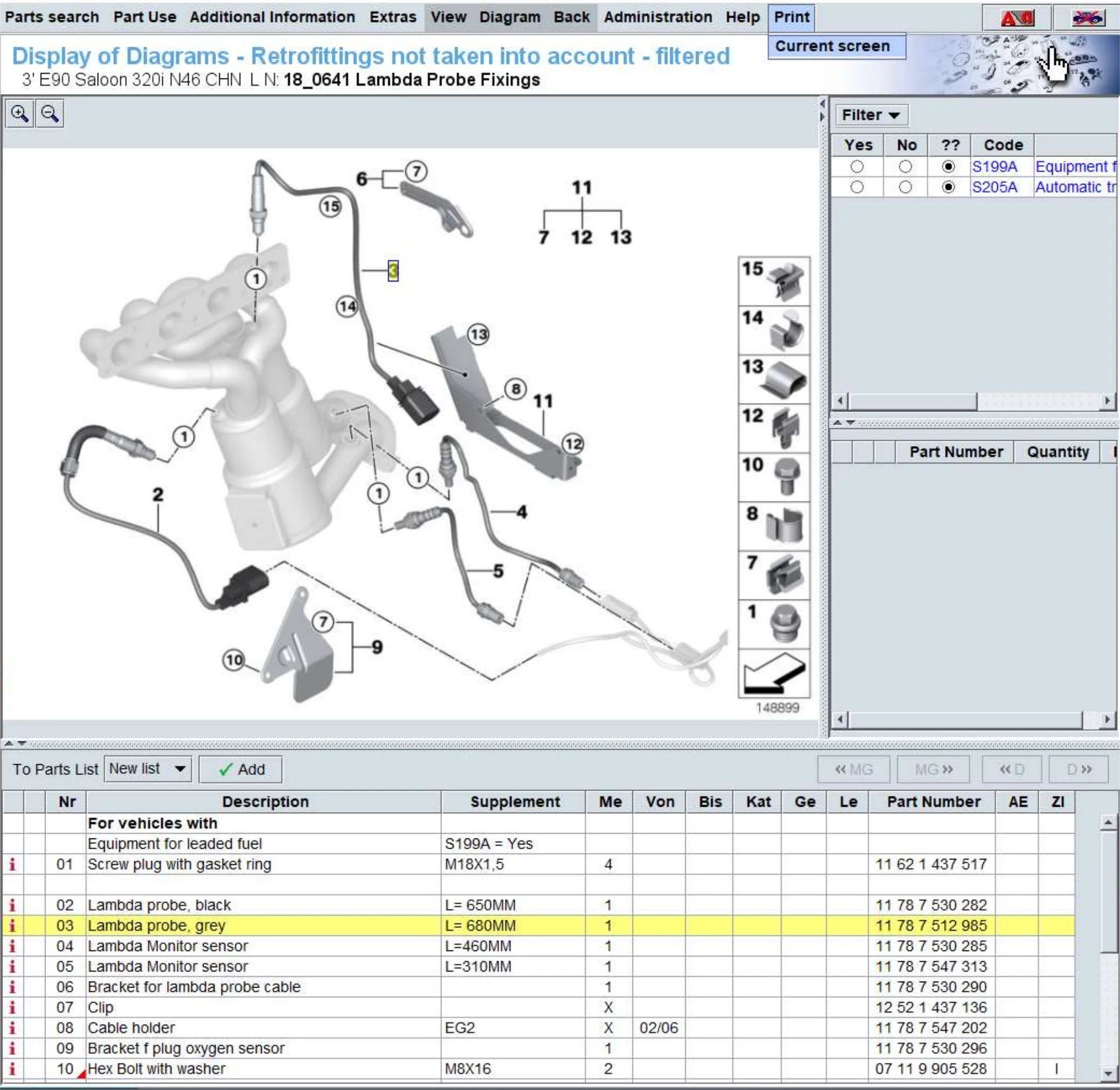Open info icon for row 04 Lambda Monitor sensor
The height and width of the screenshot is (1090, 1120).
pyautogui.click(x=12, y=946)
